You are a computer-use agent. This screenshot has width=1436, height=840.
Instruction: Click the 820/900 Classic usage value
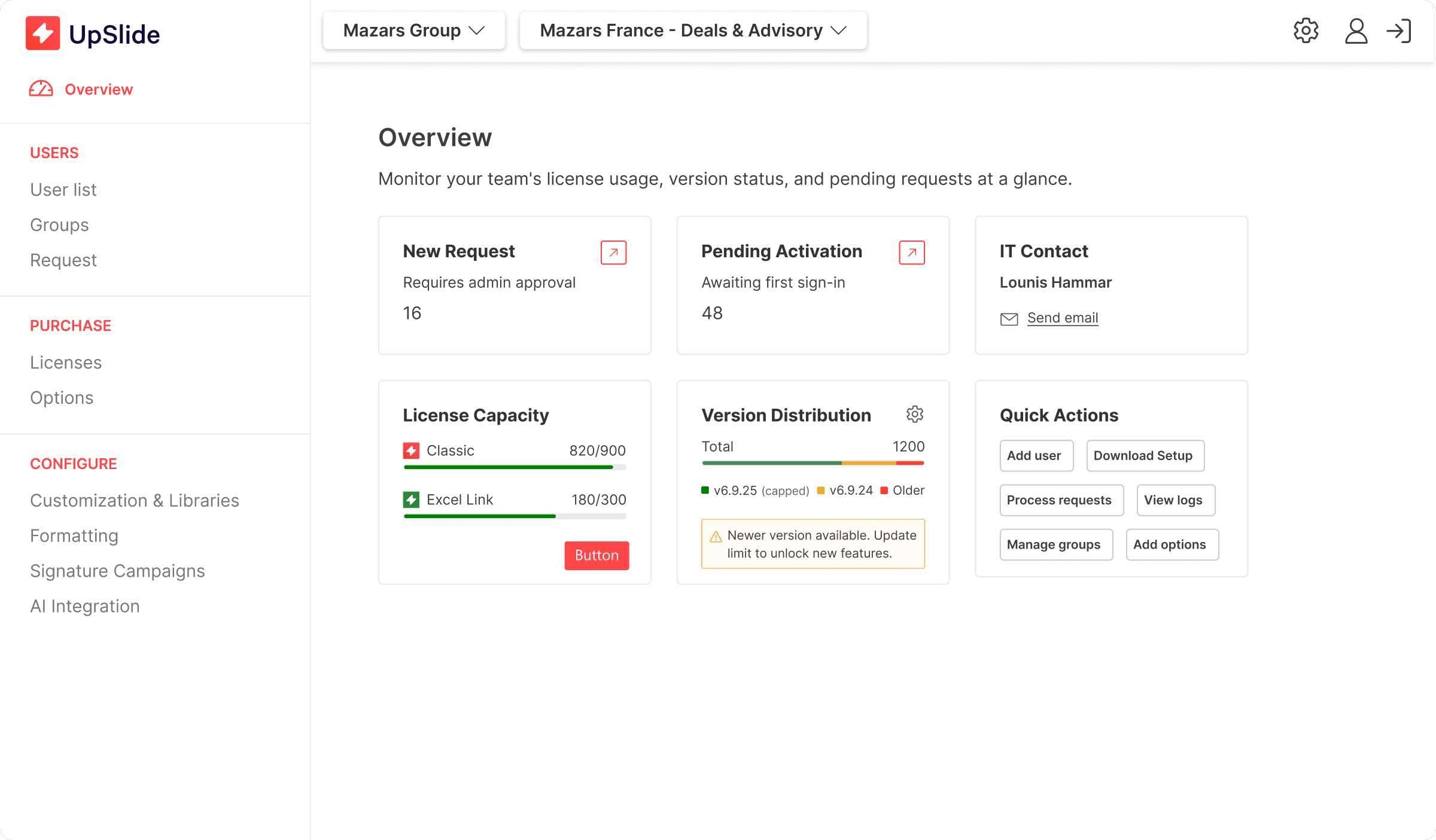point(597,451)
